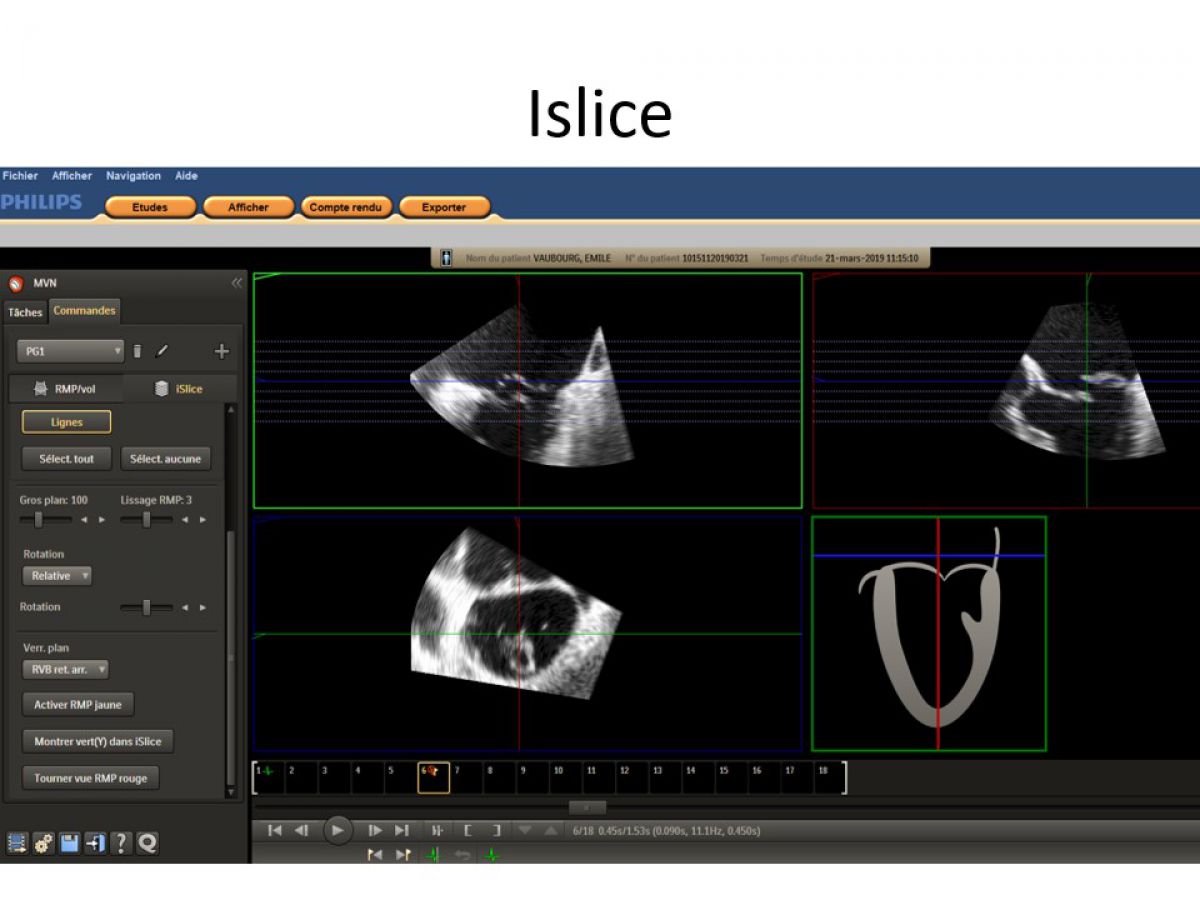
Task: Click Sélect. aucune button
Action: (x=166, y=459)
